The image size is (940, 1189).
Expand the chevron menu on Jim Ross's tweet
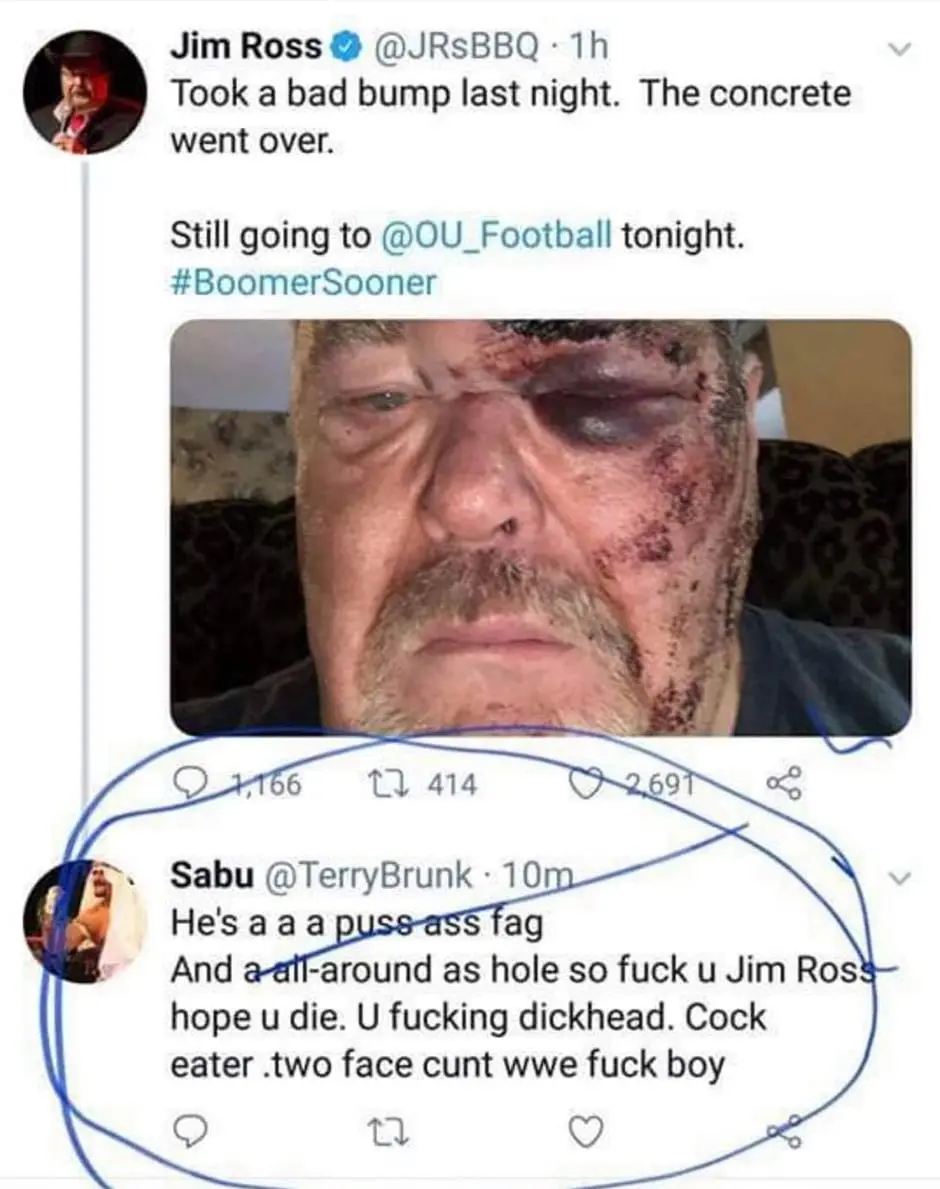pos(900,48)
